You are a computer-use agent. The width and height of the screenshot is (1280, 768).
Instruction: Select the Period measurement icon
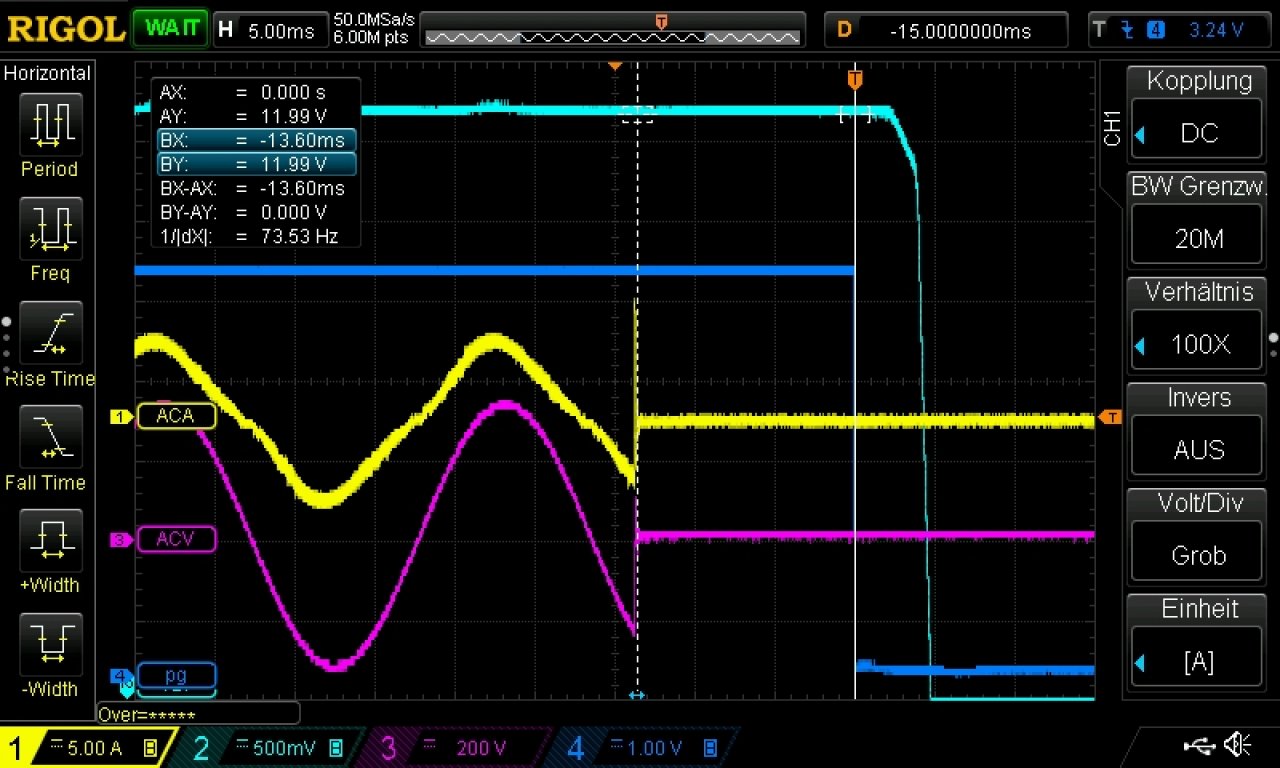[x=50, y=125]
